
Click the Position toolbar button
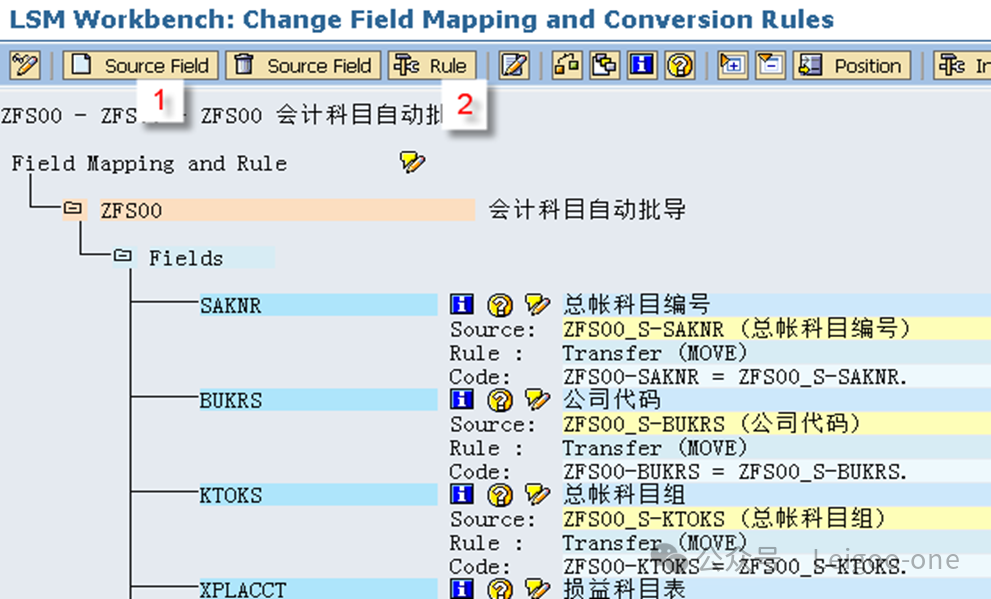tap(850, 66)
